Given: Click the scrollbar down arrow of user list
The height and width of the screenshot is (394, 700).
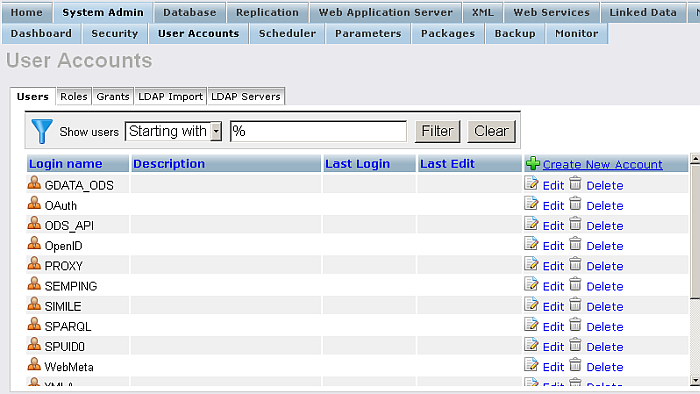Looking at the screenshot, I should click(695, 381).
